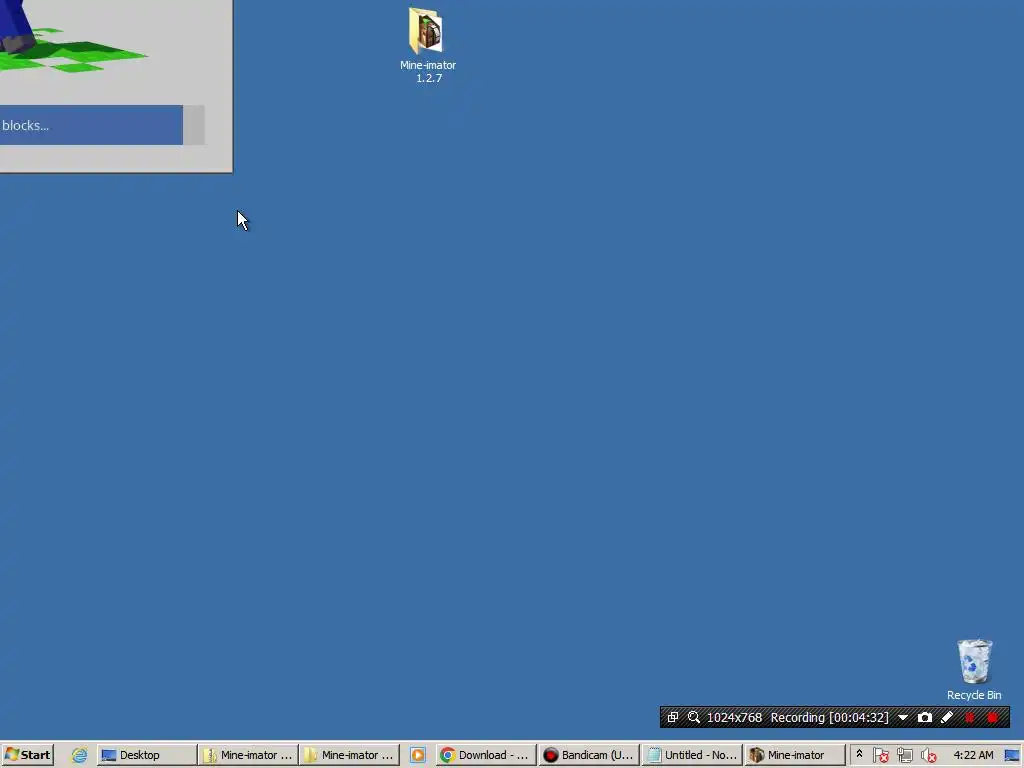Screen dimensions: 1024x768
Task: Pause the Bandicam recording
Action: [970, 717]
